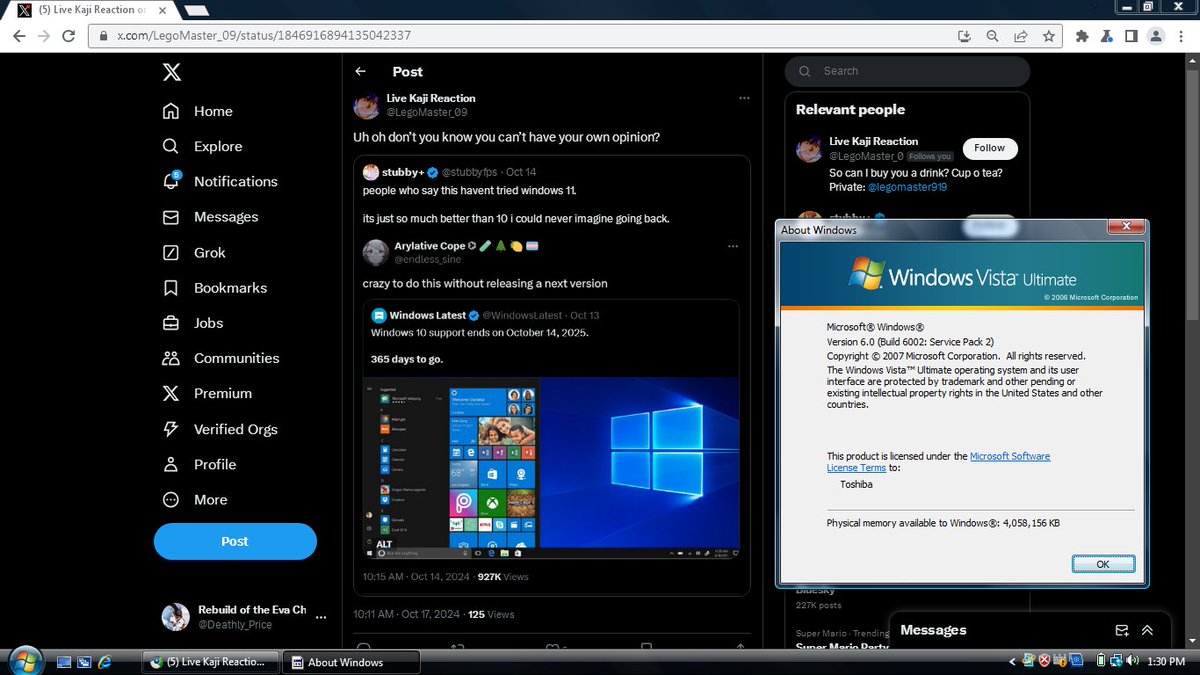Go back with the browser back arrow

click(19, 35)
